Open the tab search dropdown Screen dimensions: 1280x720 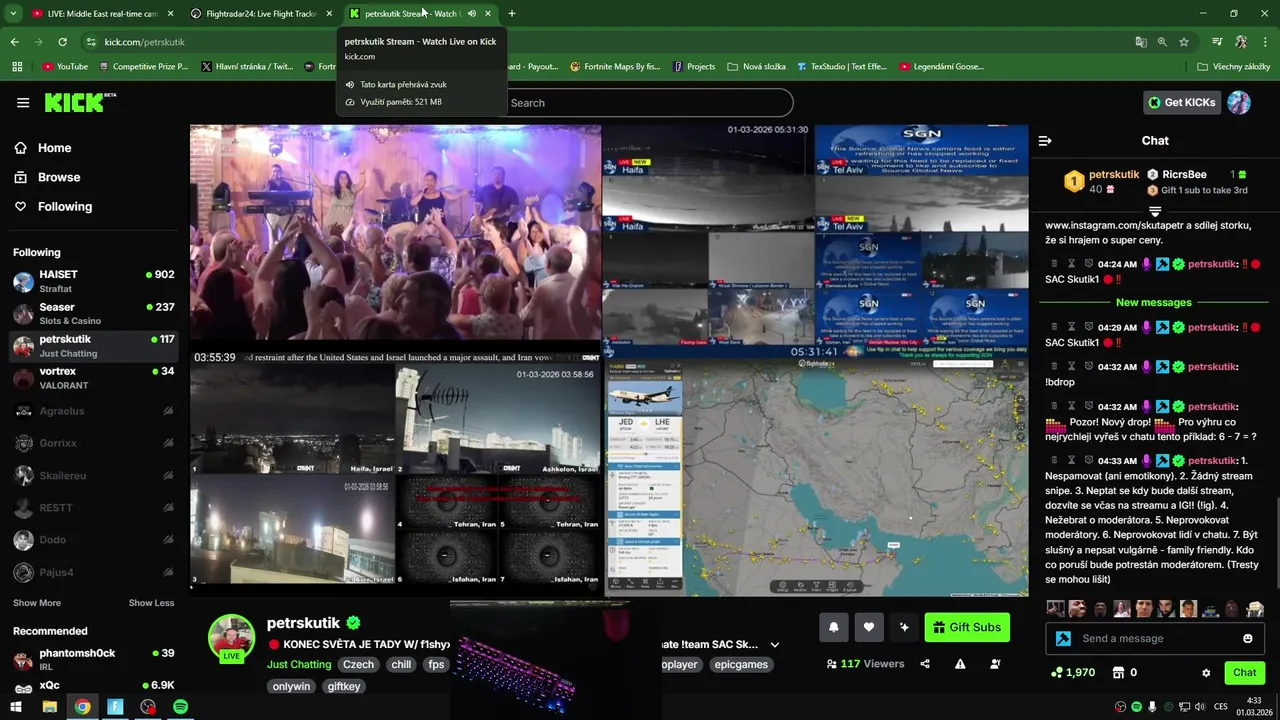13,14
